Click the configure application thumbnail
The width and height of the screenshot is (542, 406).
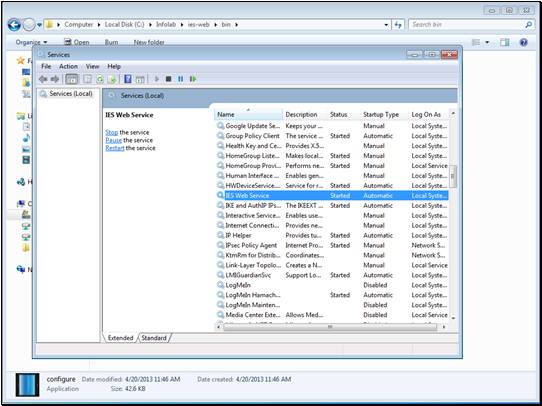pyautogui.click(x=27, y=385)
